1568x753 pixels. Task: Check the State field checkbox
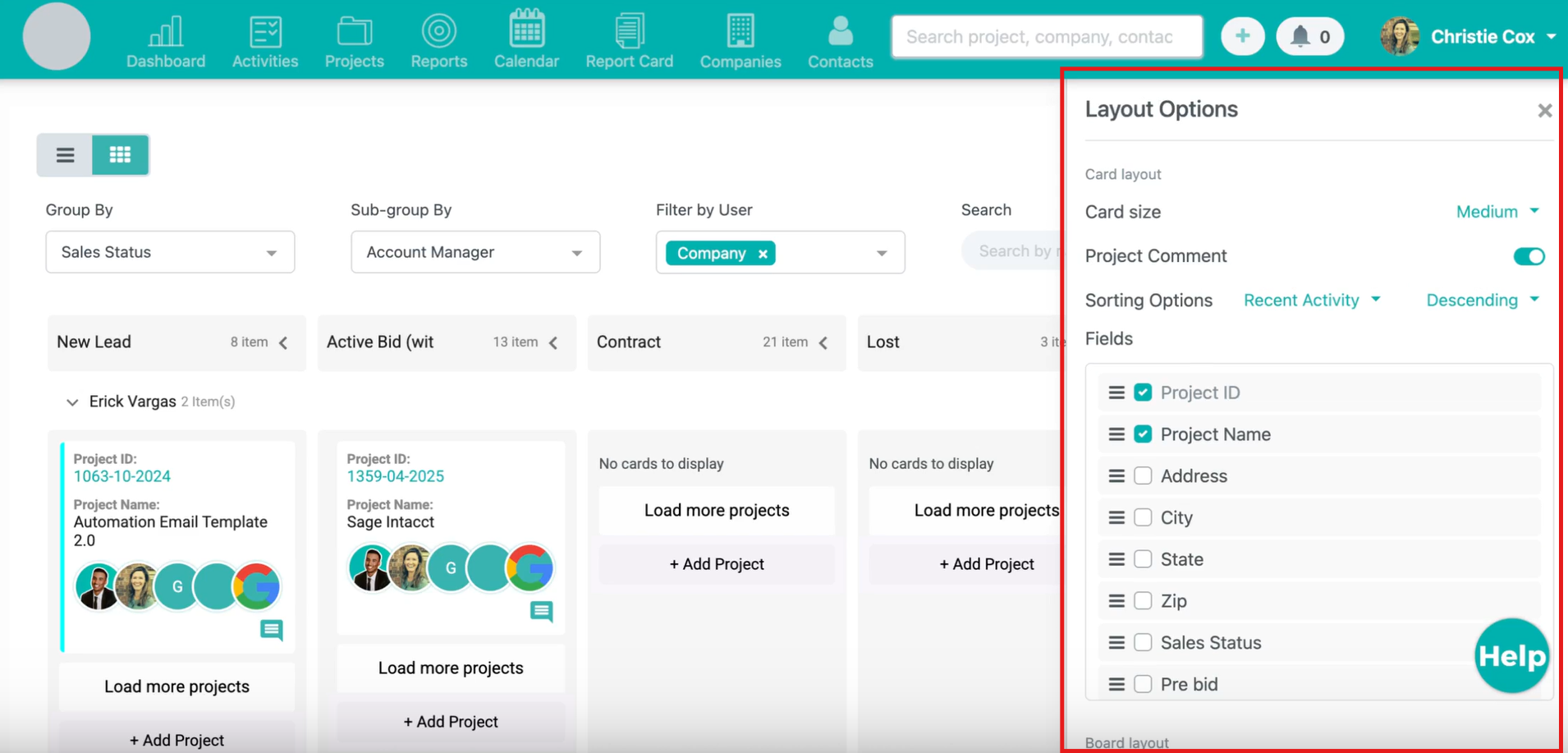click(x=1143, y=559)
